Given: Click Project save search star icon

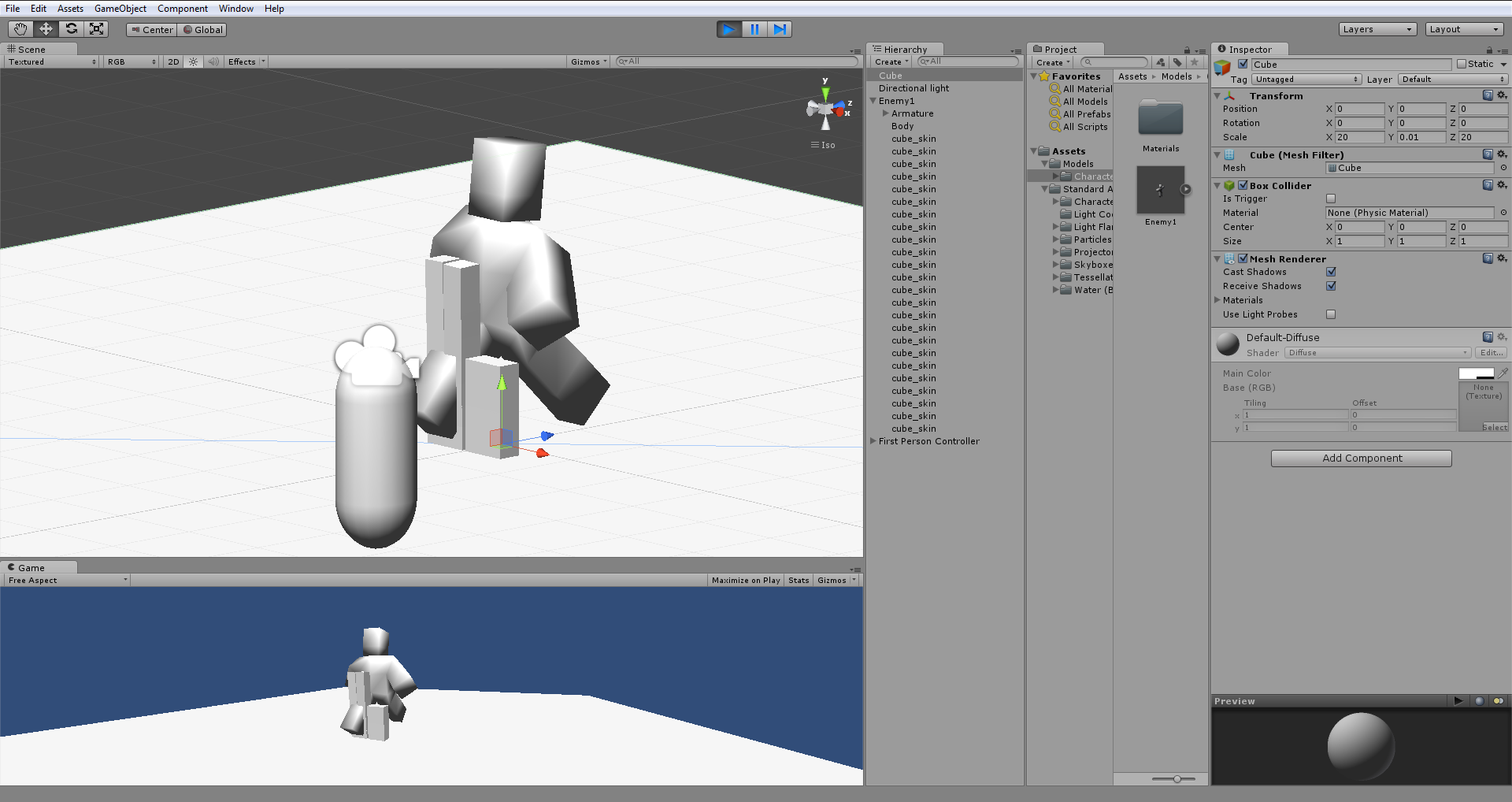Looking at the screenshot, I should (1195, 62).
